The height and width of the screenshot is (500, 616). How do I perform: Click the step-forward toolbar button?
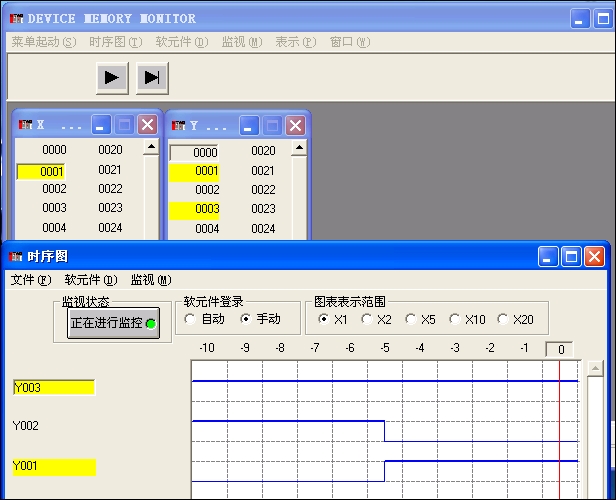pos(152,77)
